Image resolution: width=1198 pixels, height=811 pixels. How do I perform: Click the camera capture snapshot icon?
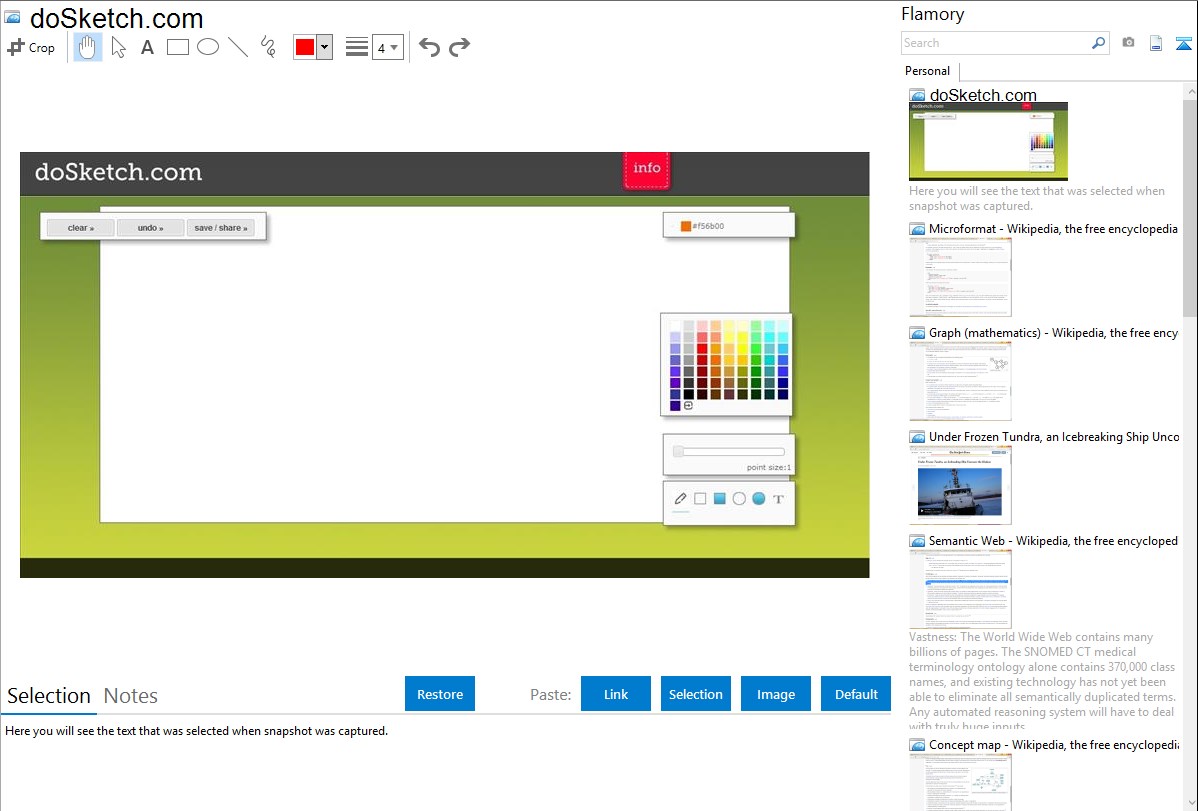coord(1128,43)
